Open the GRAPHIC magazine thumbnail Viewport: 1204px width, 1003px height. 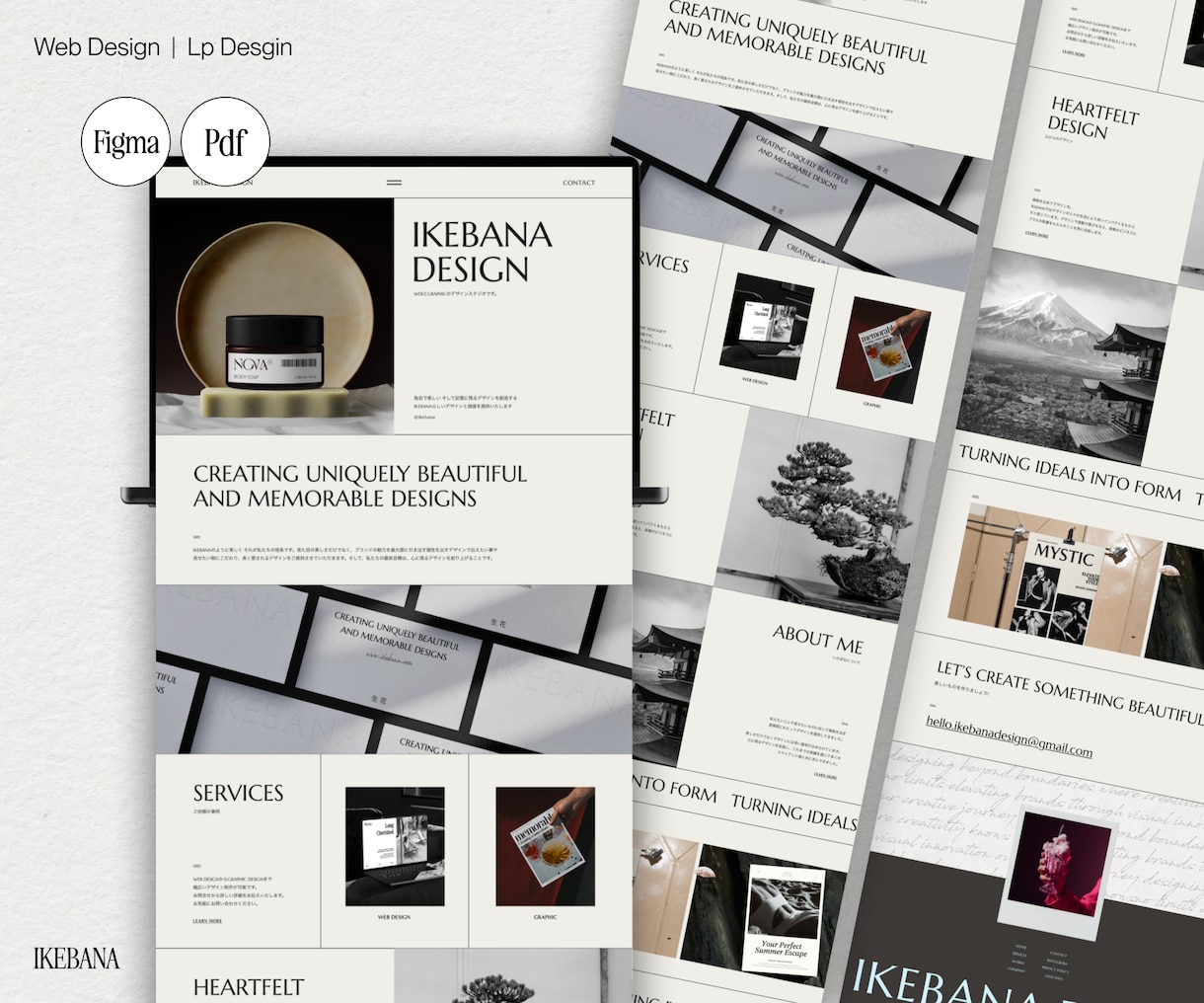[x=545, y=846]
